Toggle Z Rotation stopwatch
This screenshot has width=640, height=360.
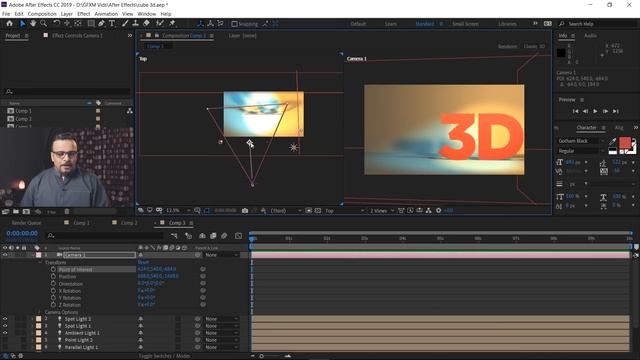[53, 304]
